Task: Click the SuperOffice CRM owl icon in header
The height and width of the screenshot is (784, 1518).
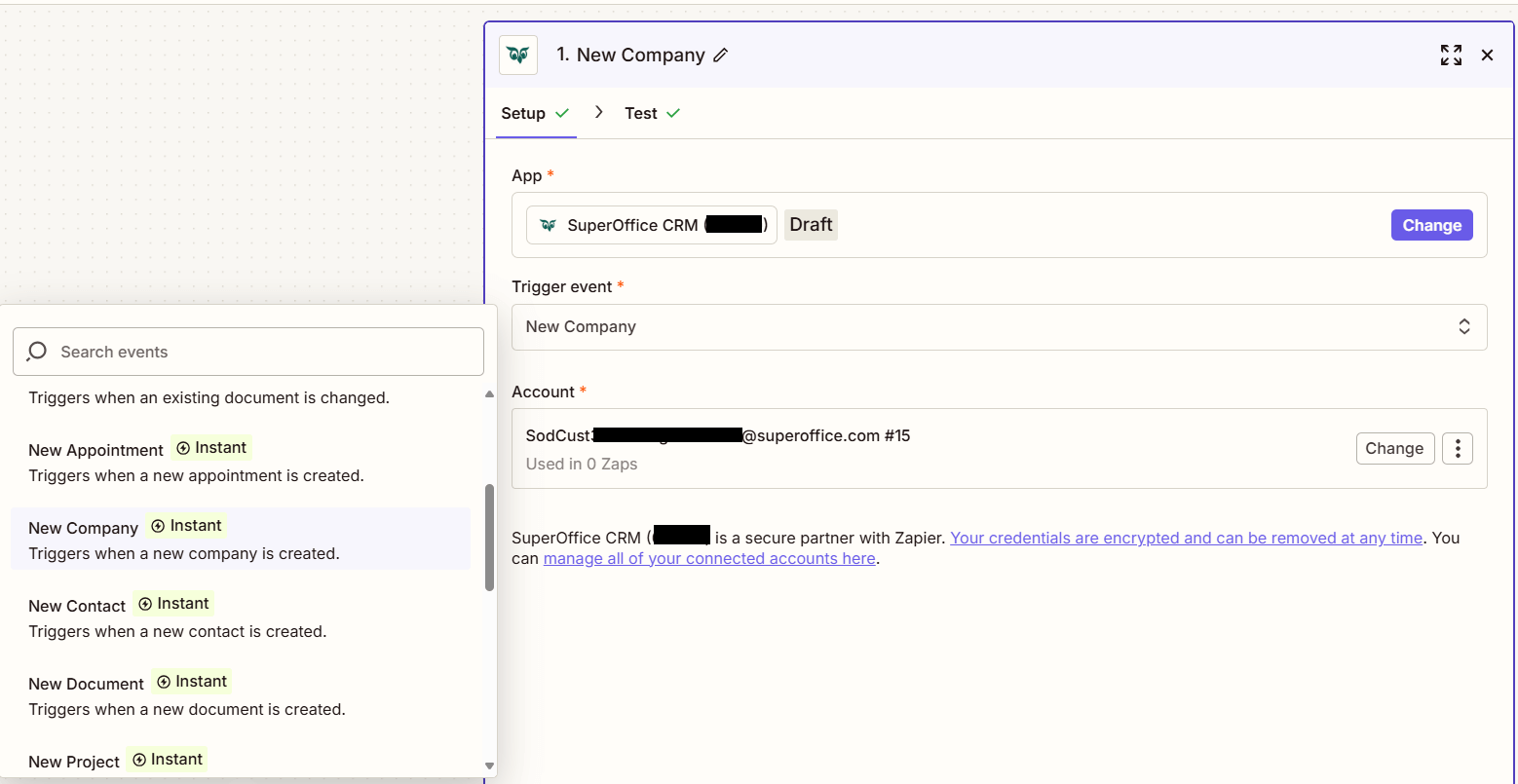Action: [517, 55]
